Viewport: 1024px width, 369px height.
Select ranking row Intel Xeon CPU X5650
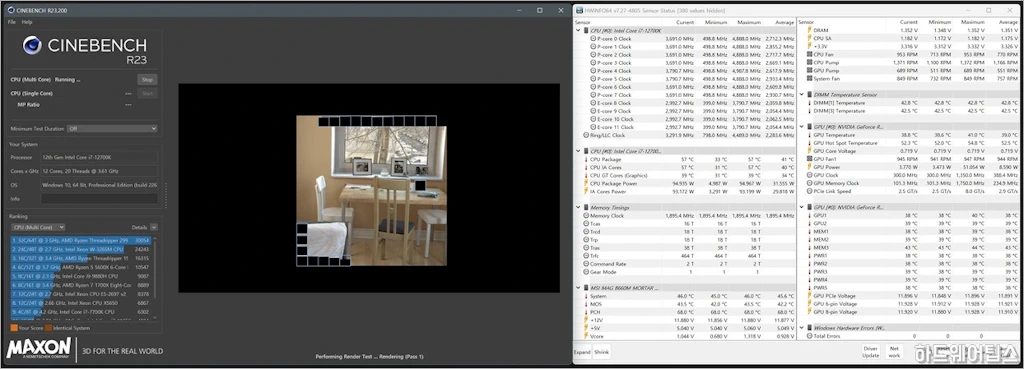tap(81, 303)
